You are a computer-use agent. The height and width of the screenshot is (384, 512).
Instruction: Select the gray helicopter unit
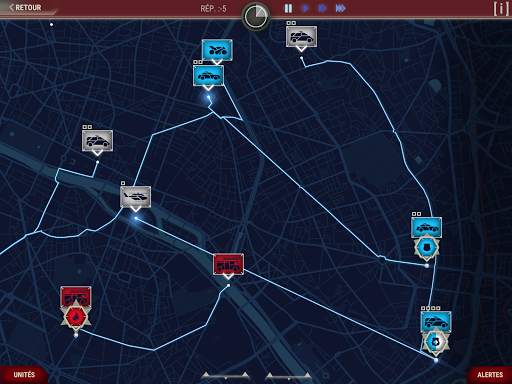pos(135,197)
